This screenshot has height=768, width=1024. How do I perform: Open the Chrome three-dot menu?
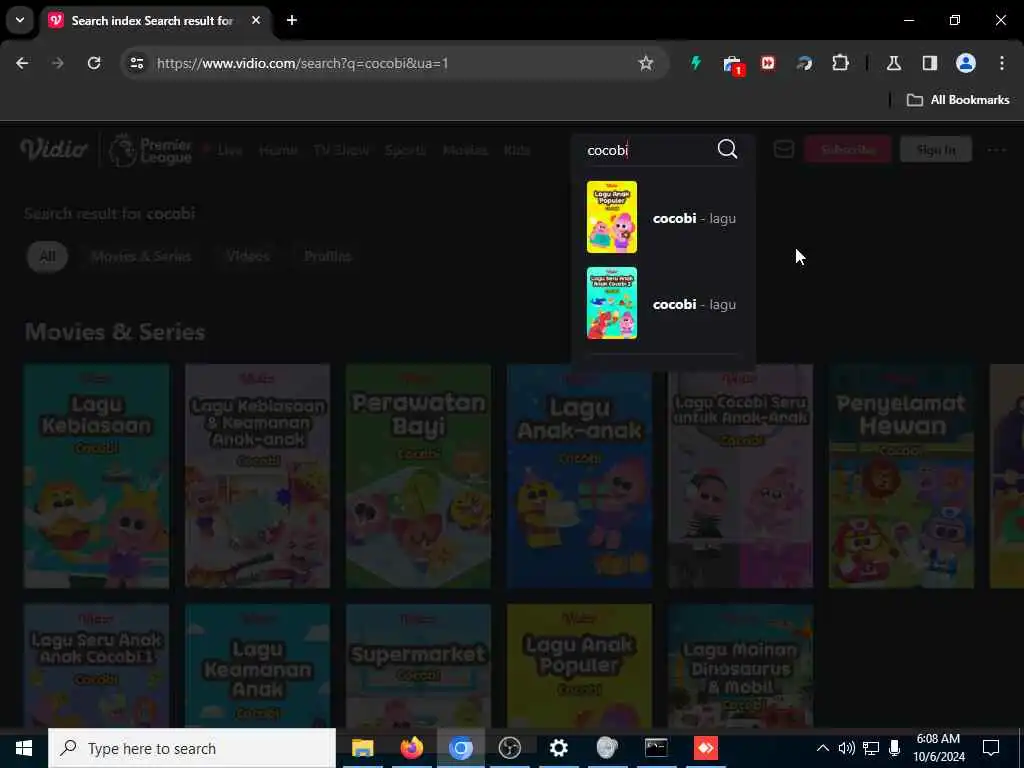click(x=1001, y=63)
